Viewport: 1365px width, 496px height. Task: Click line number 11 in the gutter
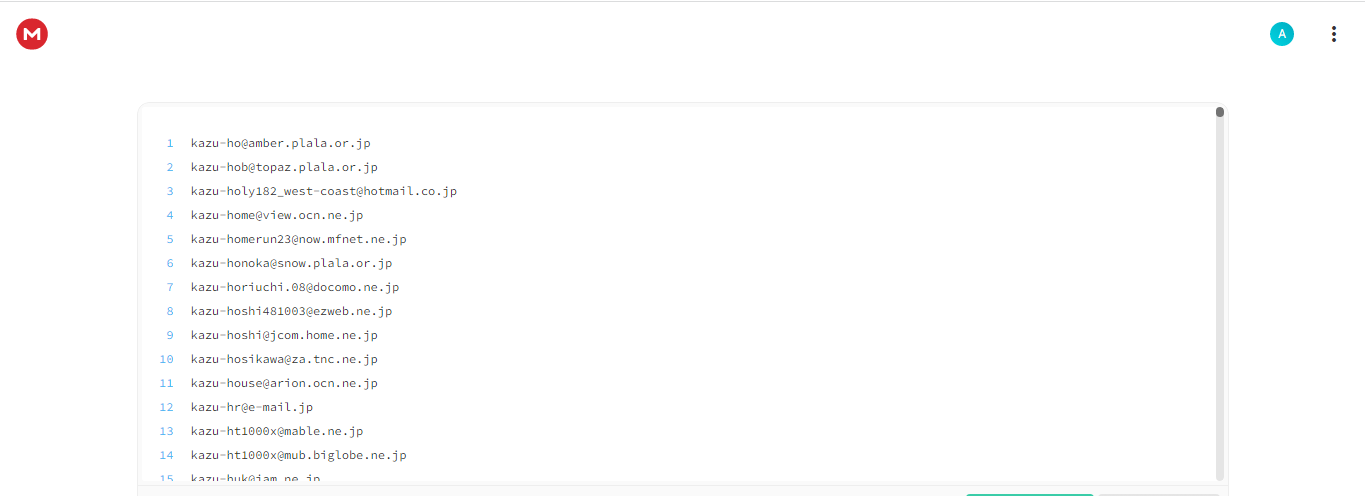[x=167, y=383]
